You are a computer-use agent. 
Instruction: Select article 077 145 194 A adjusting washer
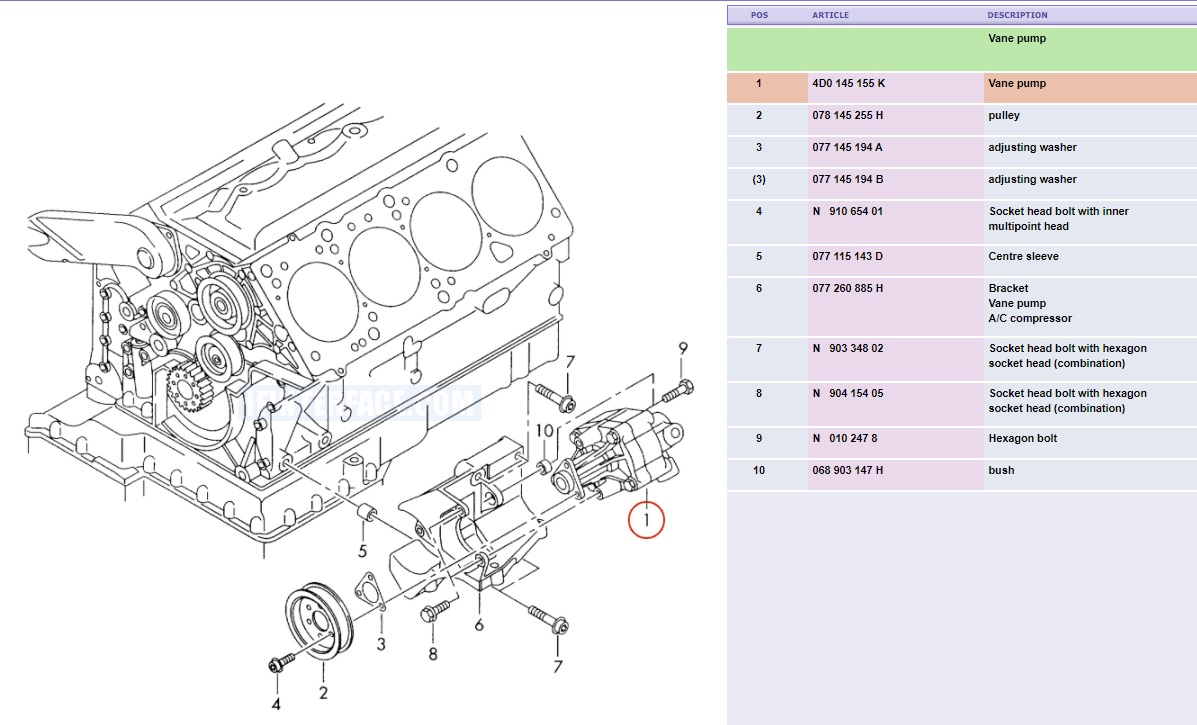(x=848, y=148)
